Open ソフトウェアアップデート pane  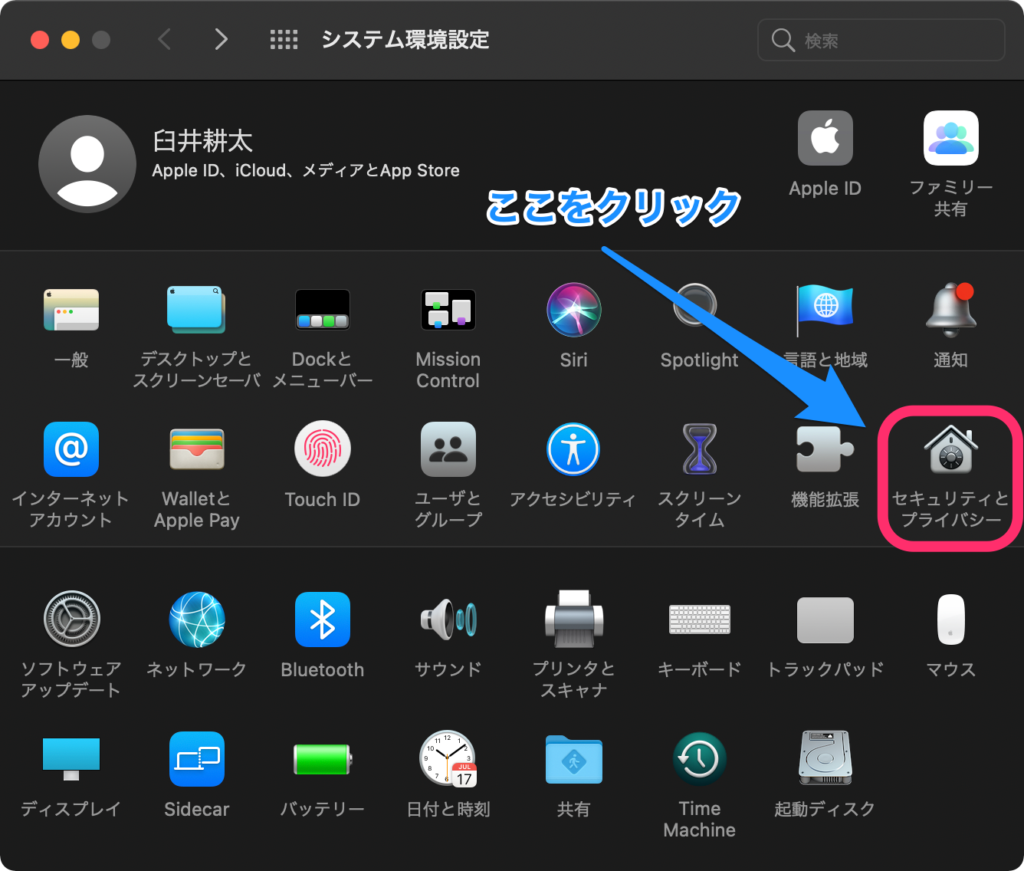click(x=71, y=619)
